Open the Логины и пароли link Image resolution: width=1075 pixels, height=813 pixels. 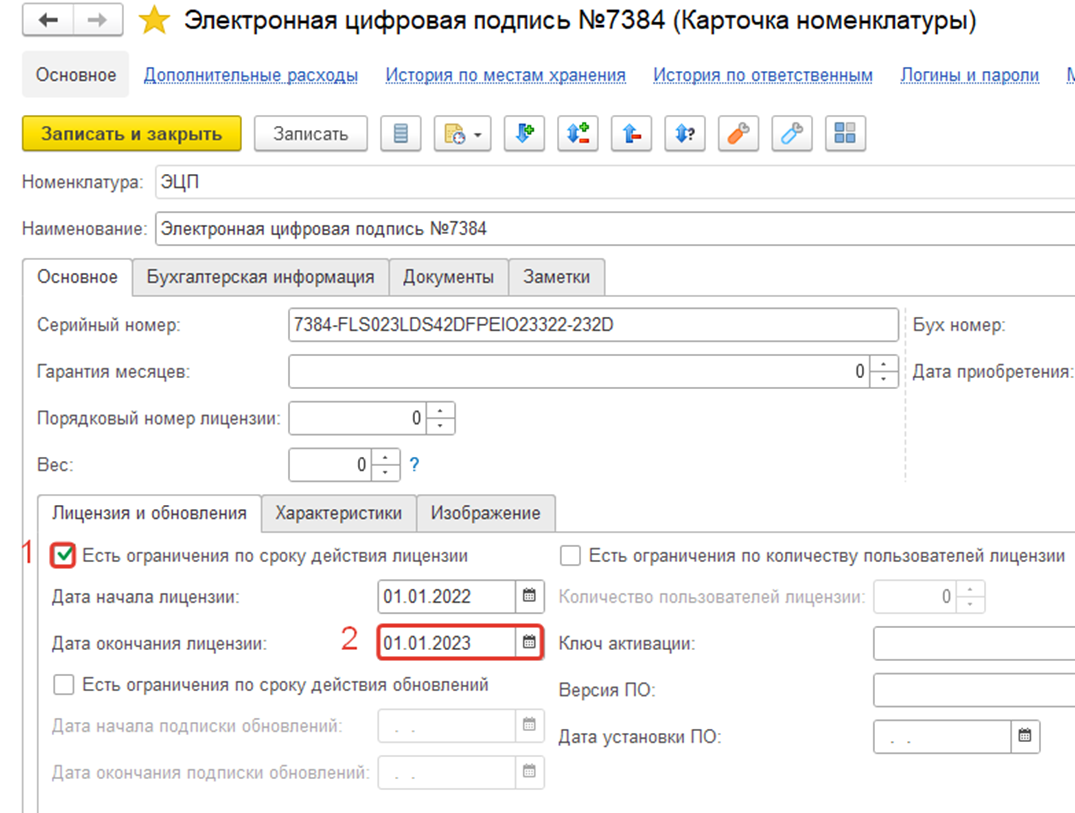[x=970, y=75]
